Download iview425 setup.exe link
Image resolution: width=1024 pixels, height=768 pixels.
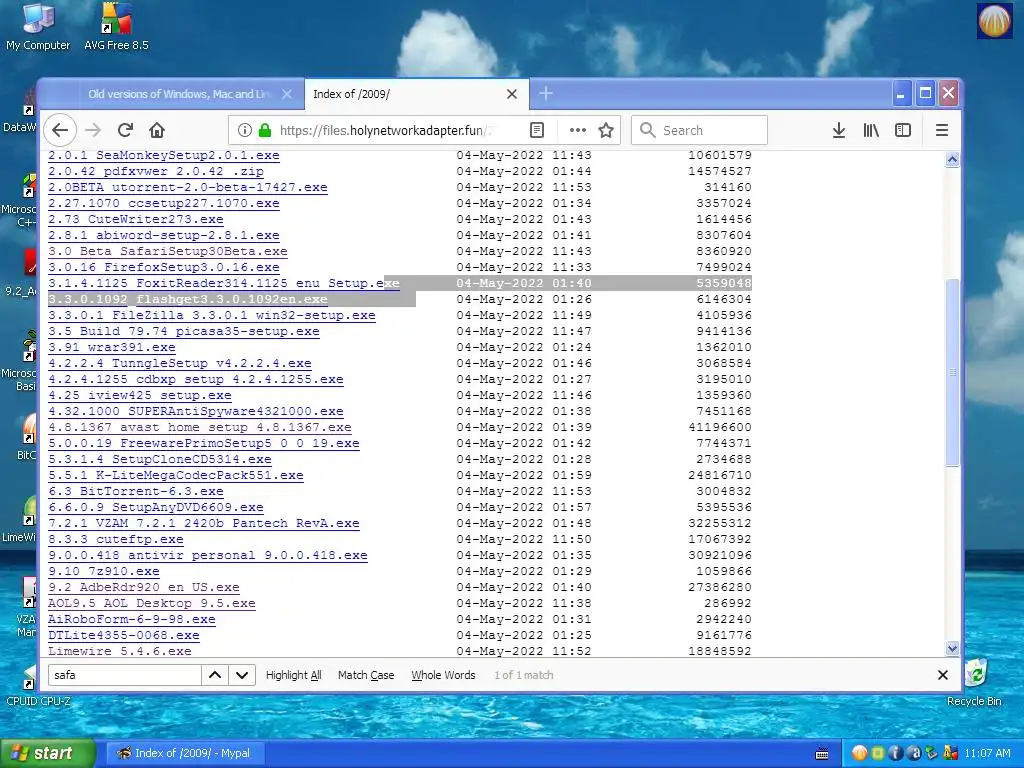[x=140, y=396]
